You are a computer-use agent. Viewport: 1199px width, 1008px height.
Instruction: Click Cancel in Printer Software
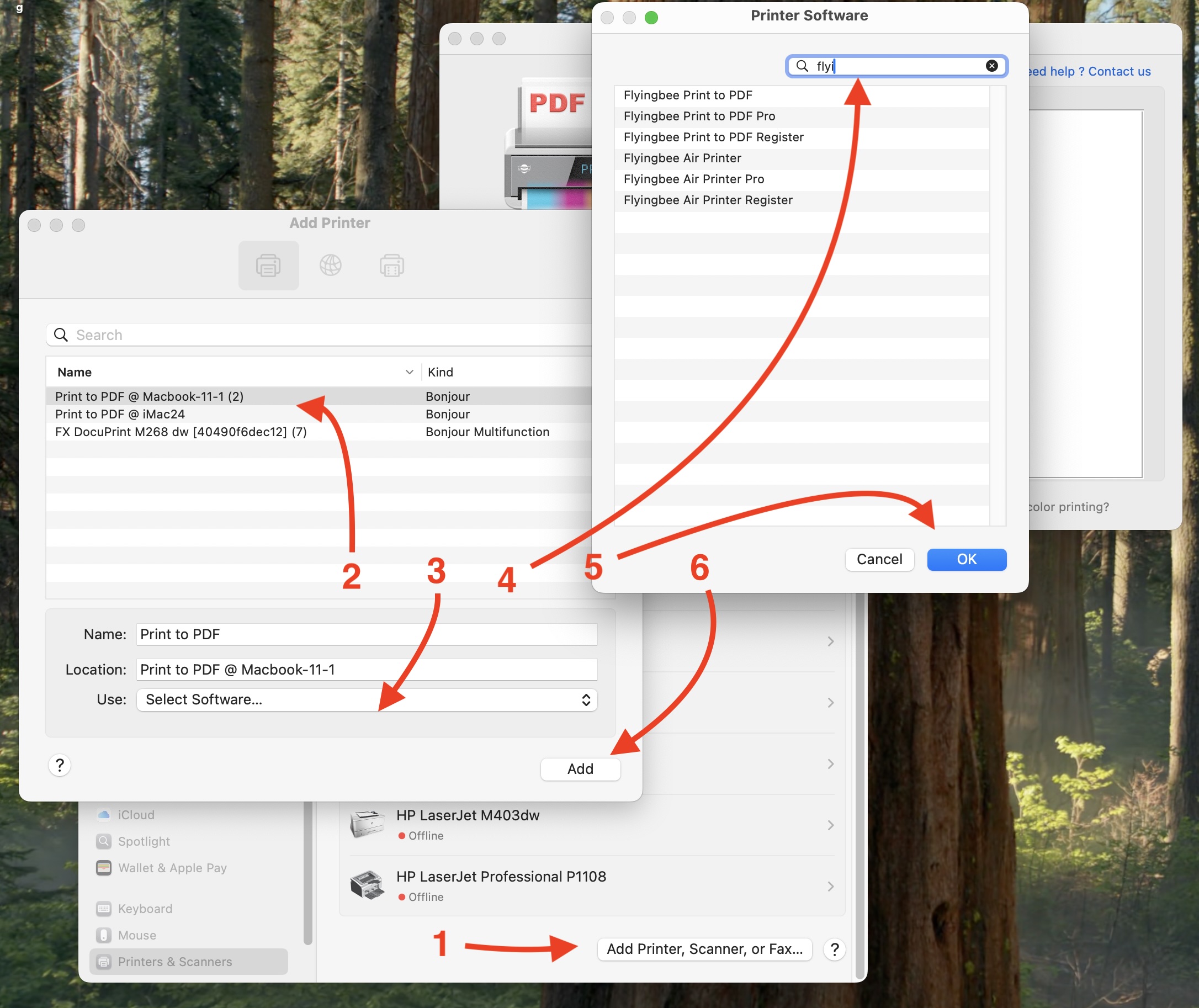click(879, 559)
